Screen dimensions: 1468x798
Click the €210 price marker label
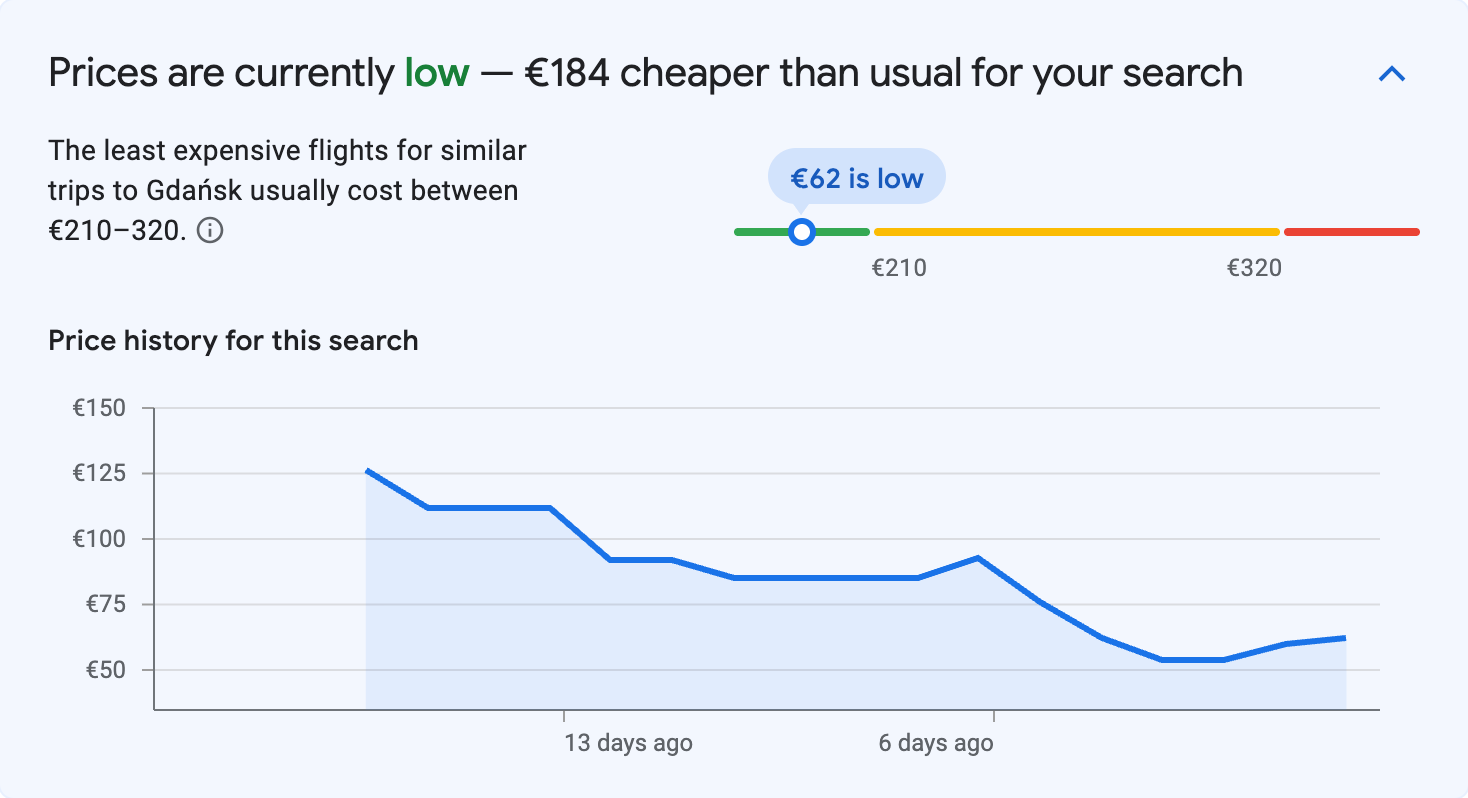tap(900, 267)
